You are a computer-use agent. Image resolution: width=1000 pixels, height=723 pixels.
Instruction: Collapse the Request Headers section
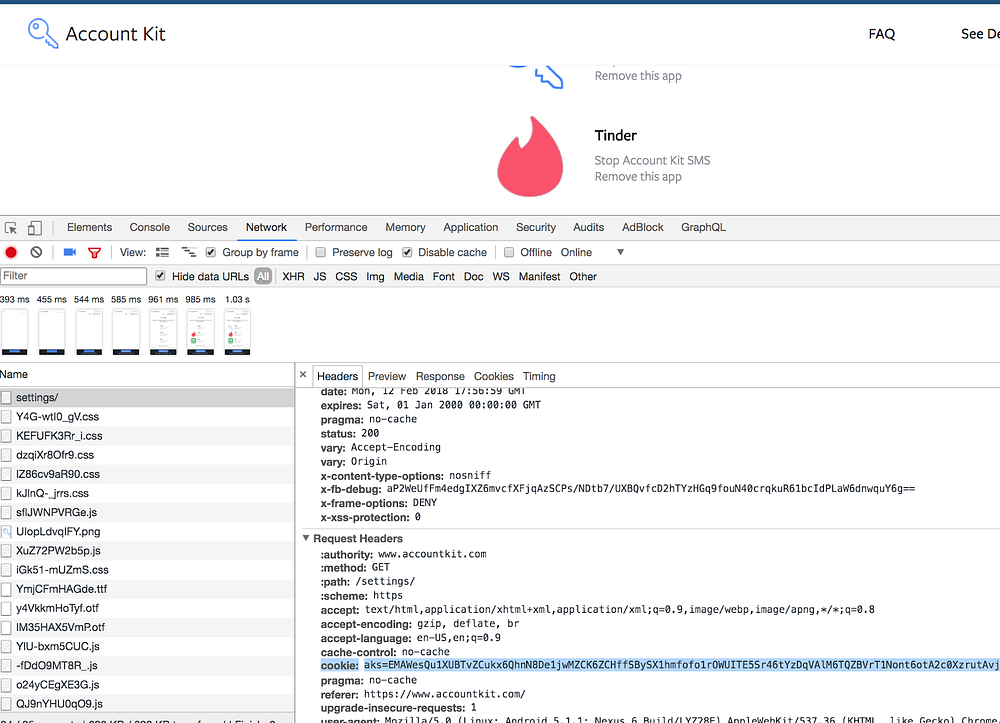tap(306, 538)
